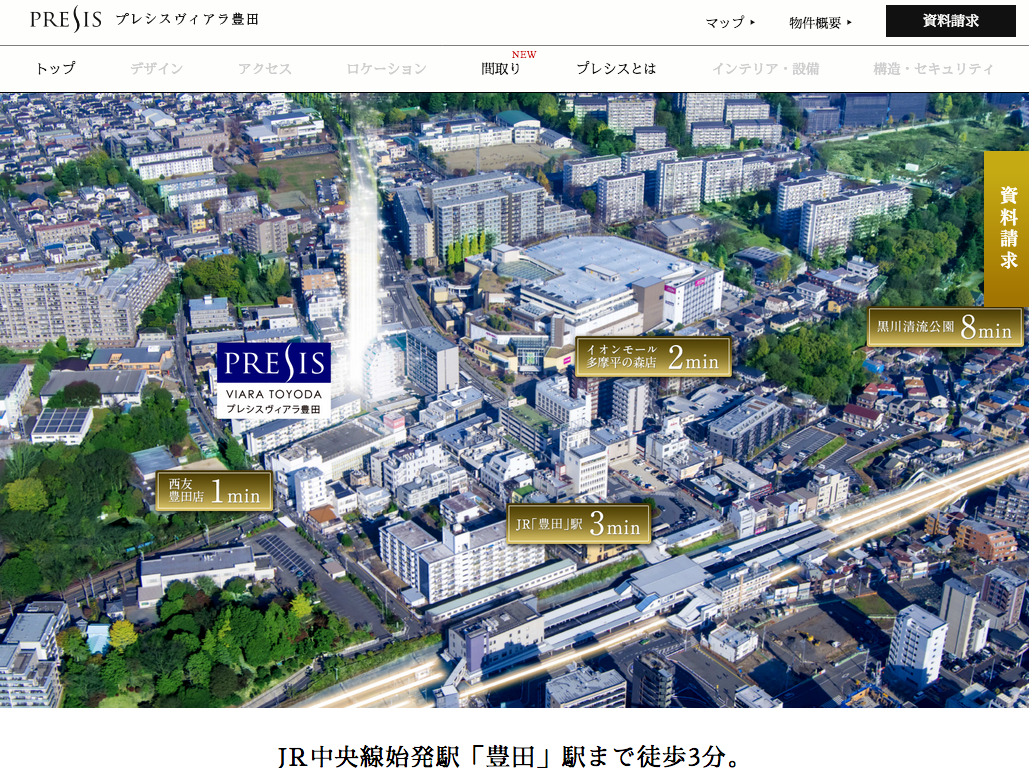Open the 物件概要 link in header
This screenshot has width=1029, height=768.
(x=819, y=22)
